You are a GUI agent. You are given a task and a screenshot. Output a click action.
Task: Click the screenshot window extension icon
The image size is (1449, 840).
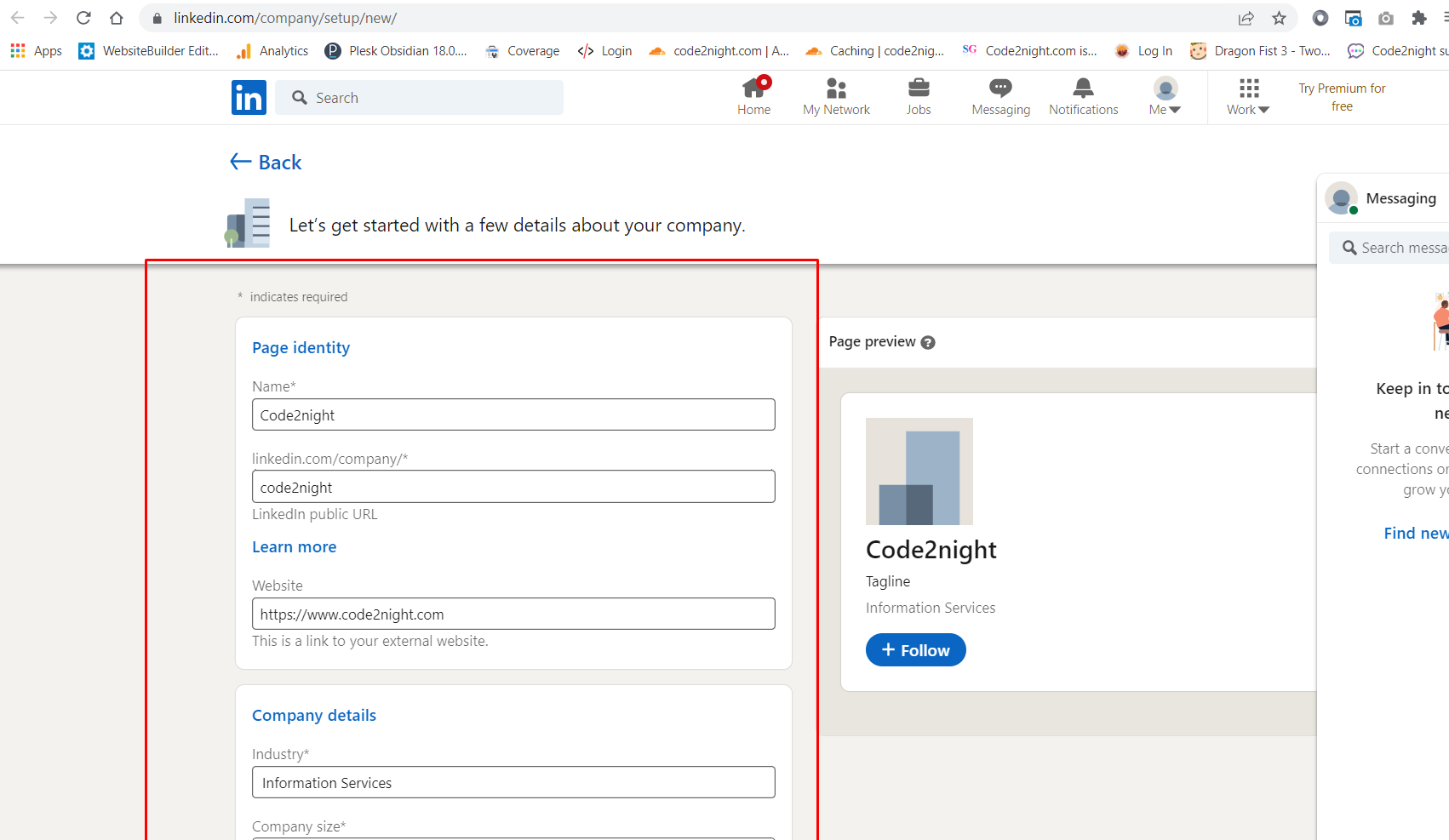tap(1353, 18)
